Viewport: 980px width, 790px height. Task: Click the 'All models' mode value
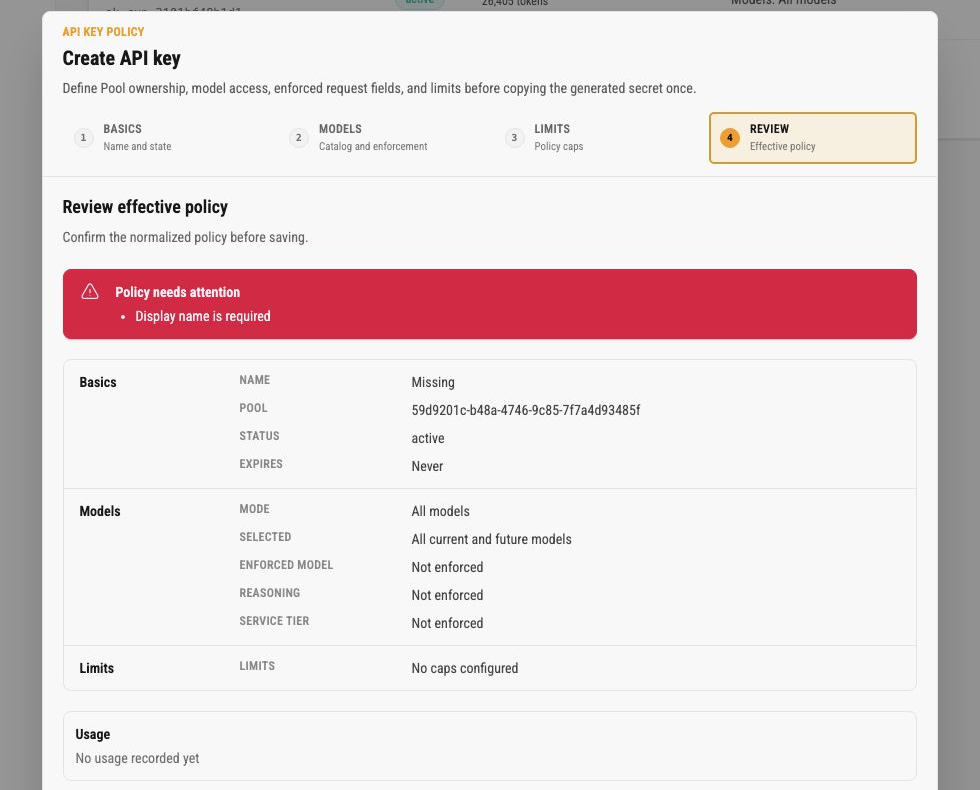(440, 511)
